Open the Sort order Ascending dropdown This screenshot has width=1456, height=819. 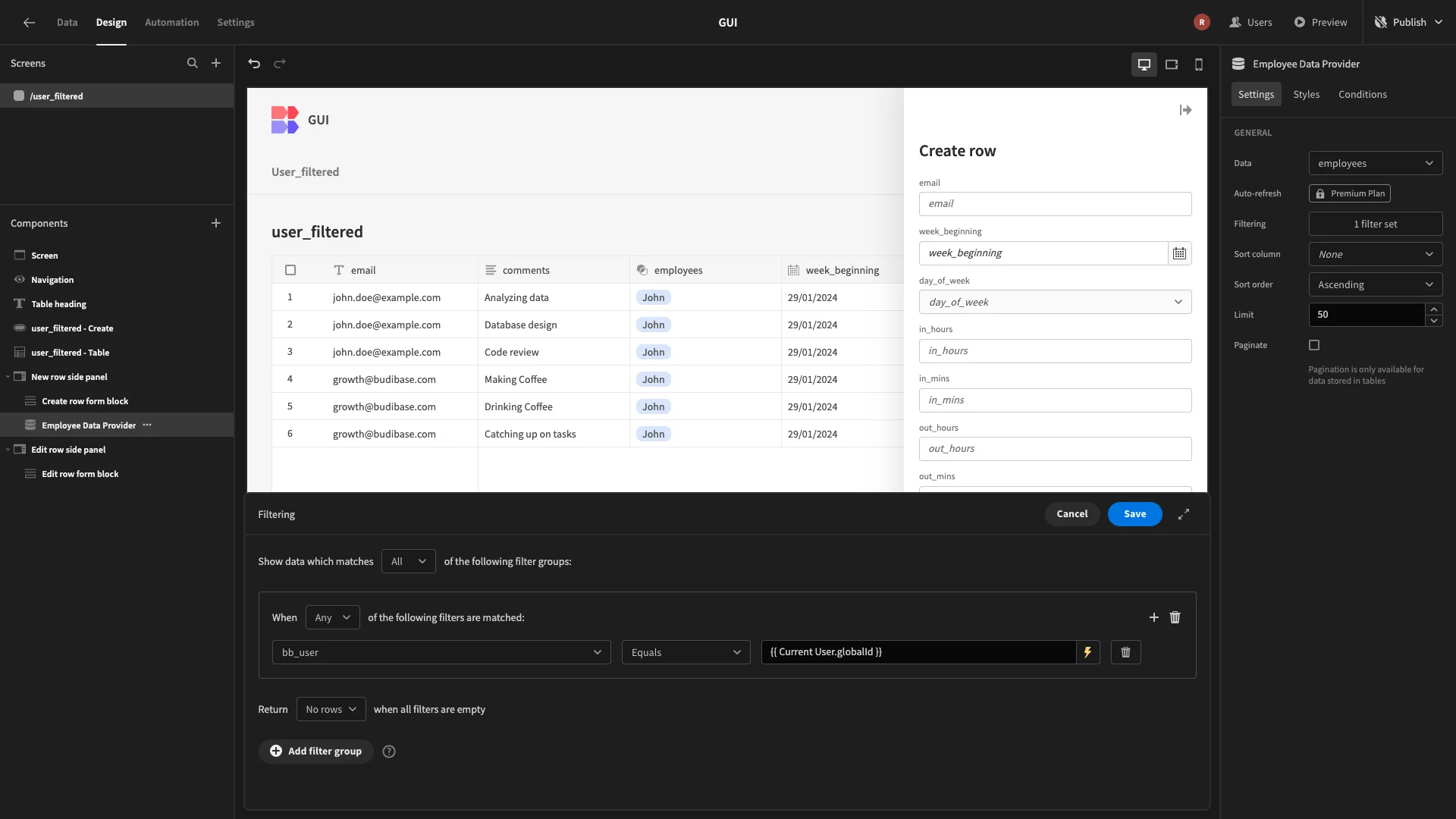pyautogui.click(x=1375, y=284)
